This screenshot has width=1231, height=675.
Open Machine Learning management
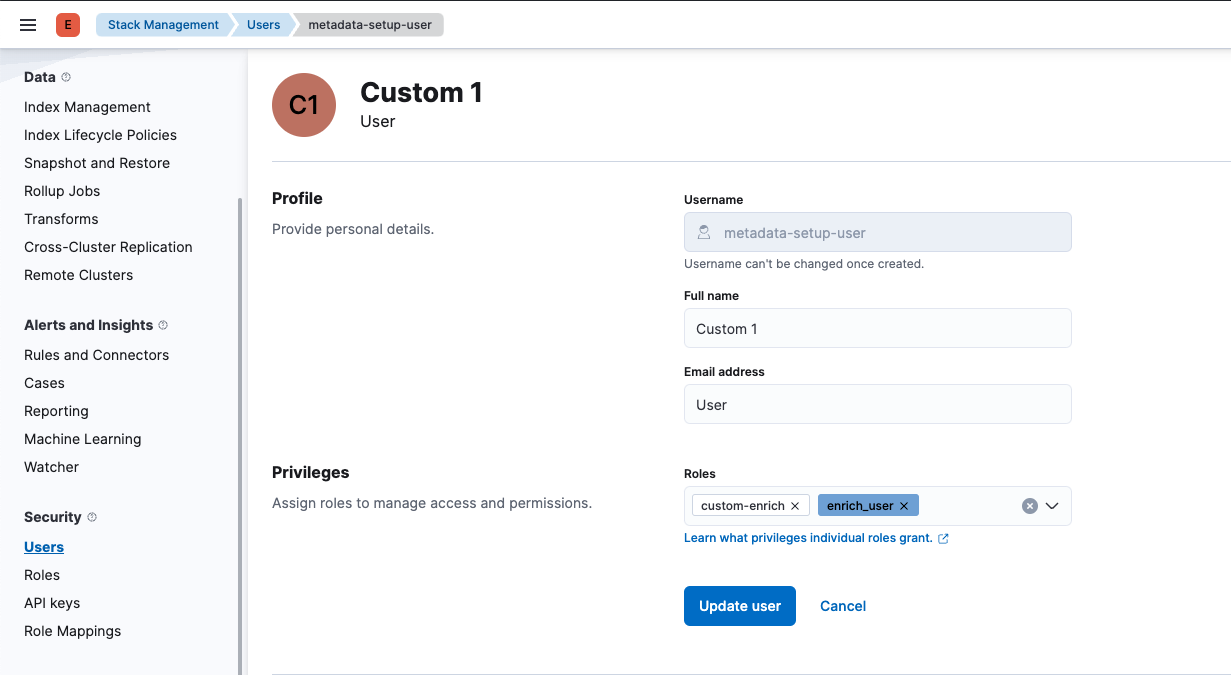pos(82,439)
